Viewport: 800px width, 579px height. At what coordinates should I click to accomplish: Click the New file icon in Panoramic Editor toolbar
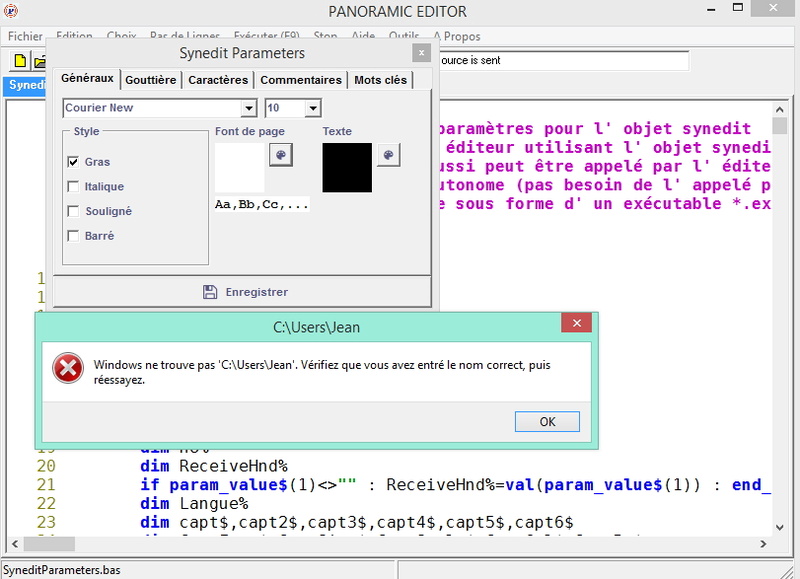(x=20, y=61)
